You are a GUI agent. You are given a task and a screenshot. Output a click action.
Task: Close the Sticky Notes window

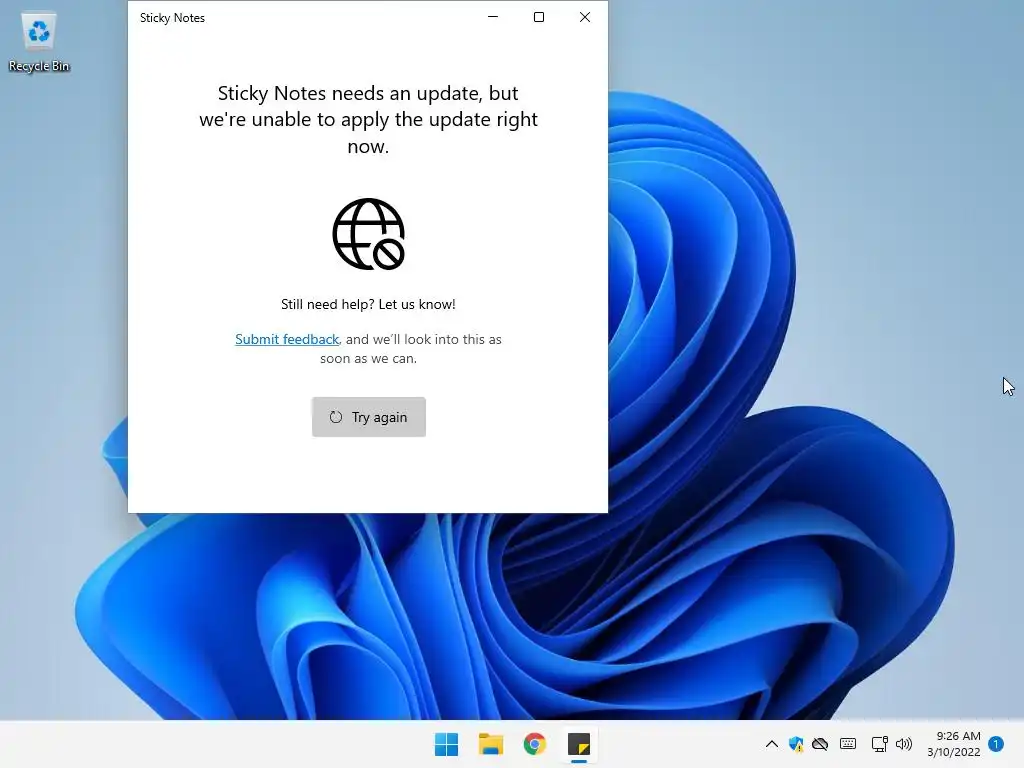click(585, 17)
